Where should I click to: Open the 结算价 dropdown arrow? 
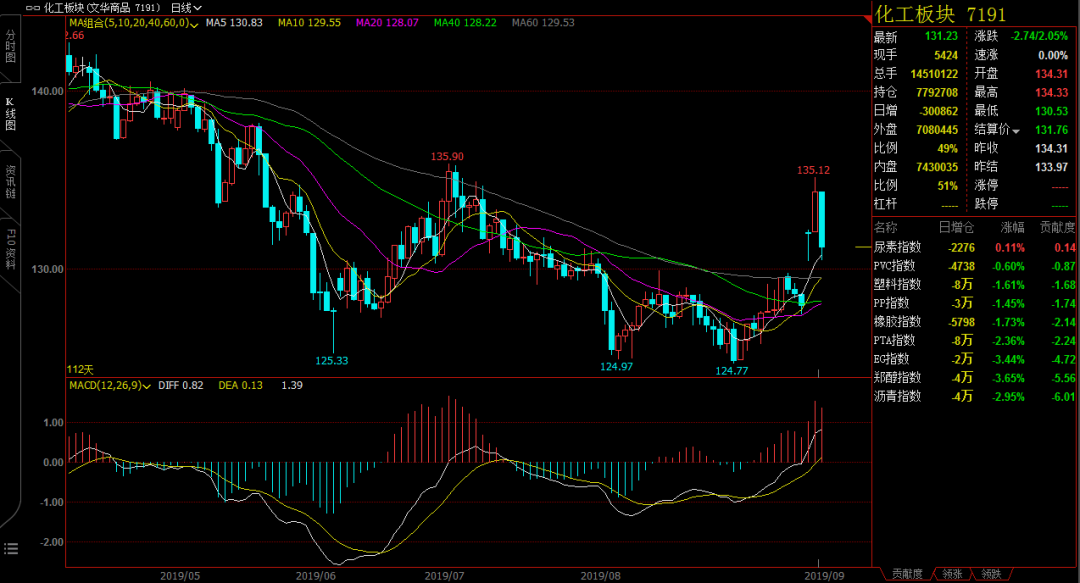click(1016, 131)
